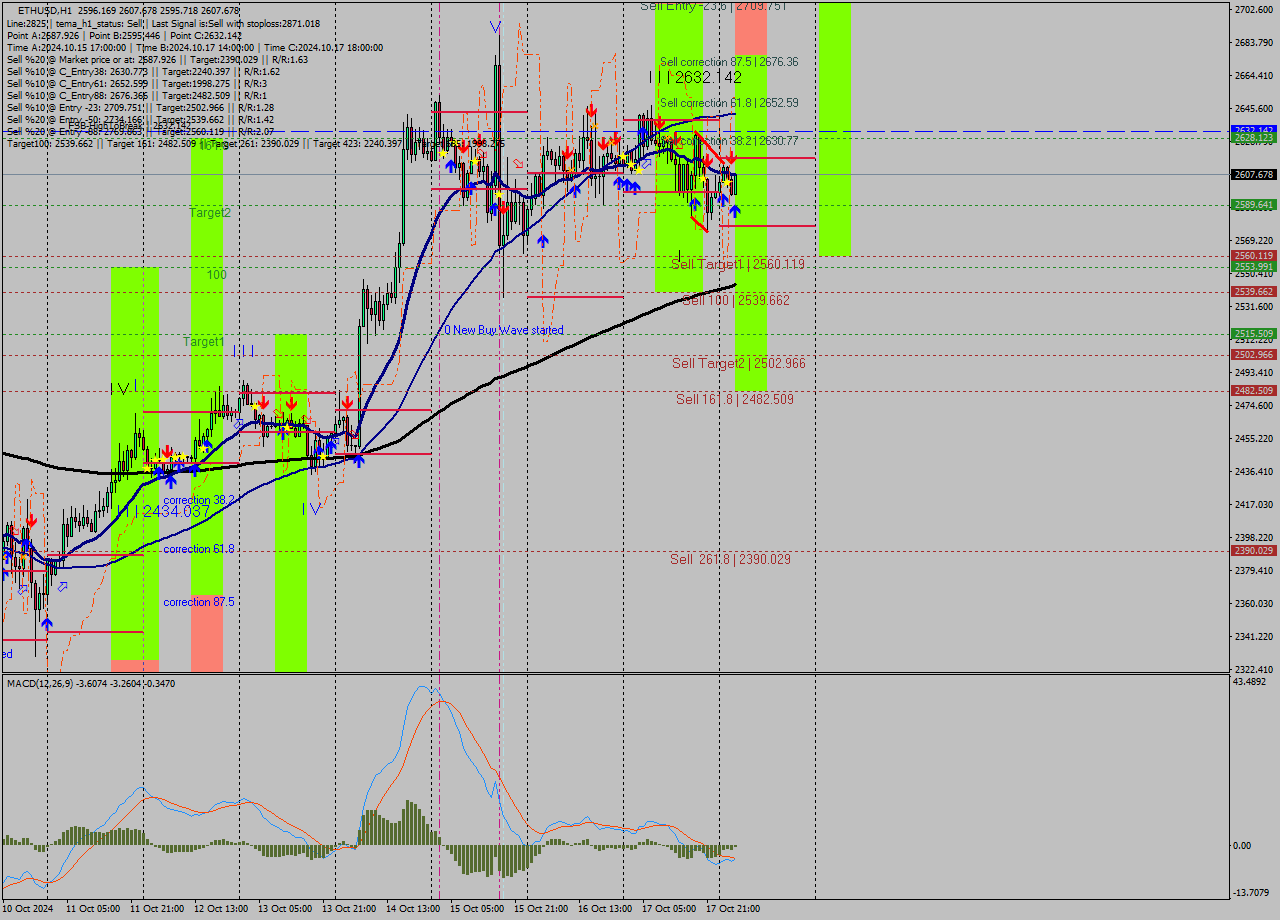The width and height of the screenshot is (1280, 920).
Task: Click the green 2589.641 price tag
Action: [x=1253, y=205]
